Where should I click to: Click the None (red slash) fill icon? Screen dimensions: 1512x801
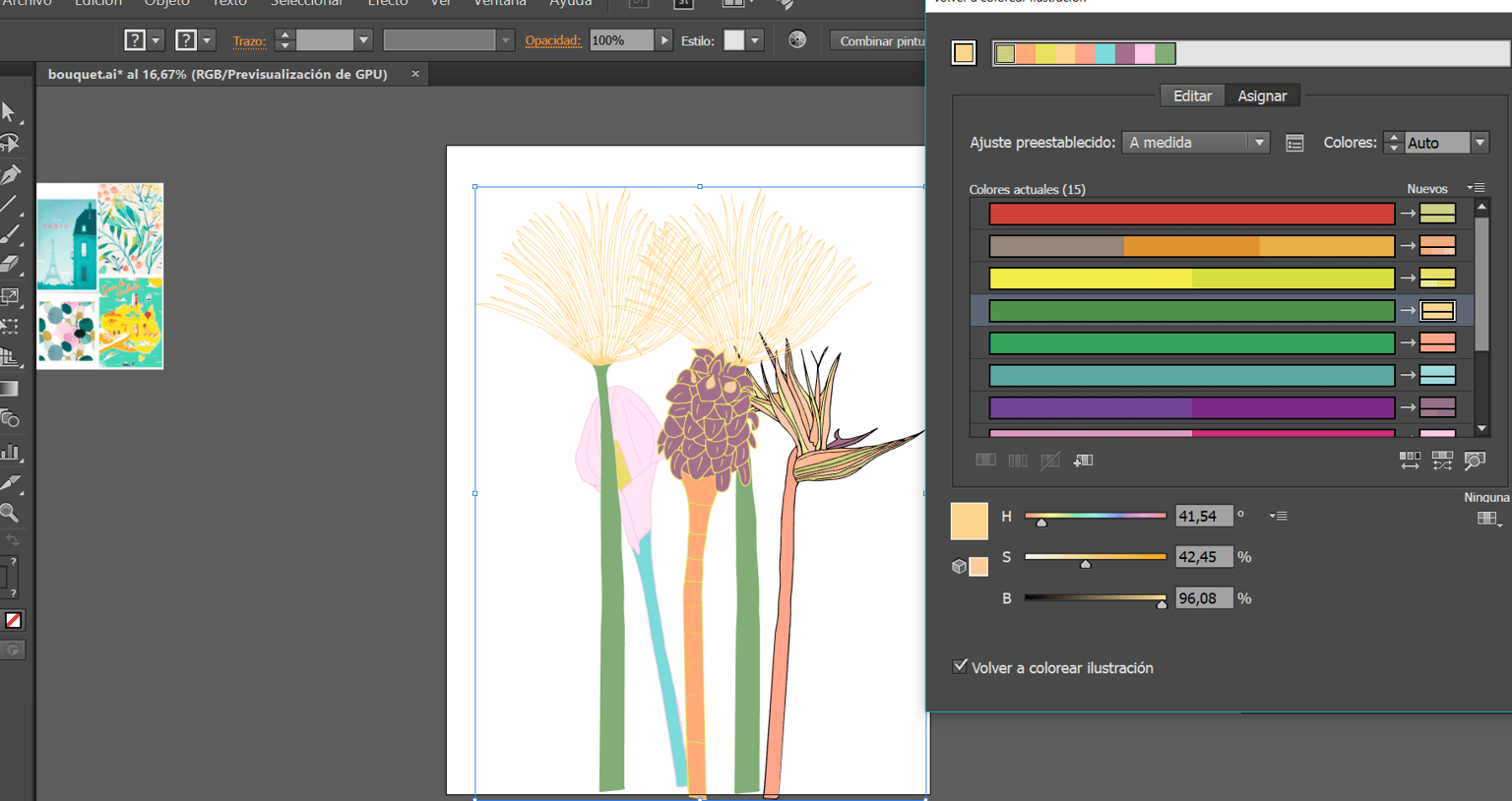click(x=13, y=620)
